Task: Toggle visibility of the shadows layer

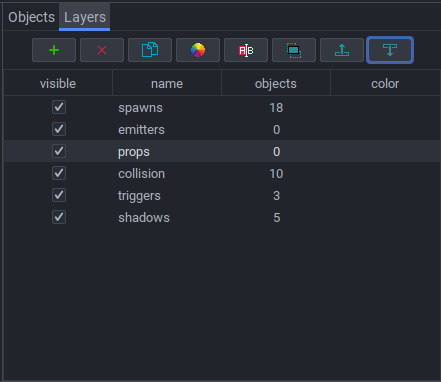Action: 59,217
